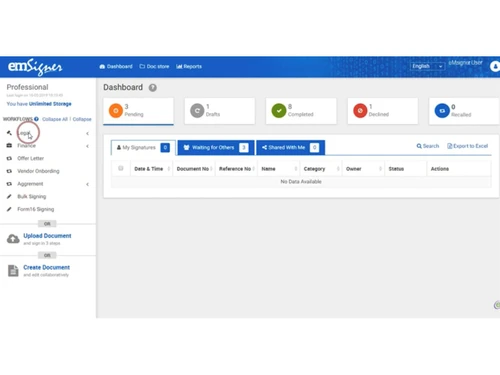The height and width of the screenshot is (375, 500).
Task: Select the Finance workflow
Action: 27,146
